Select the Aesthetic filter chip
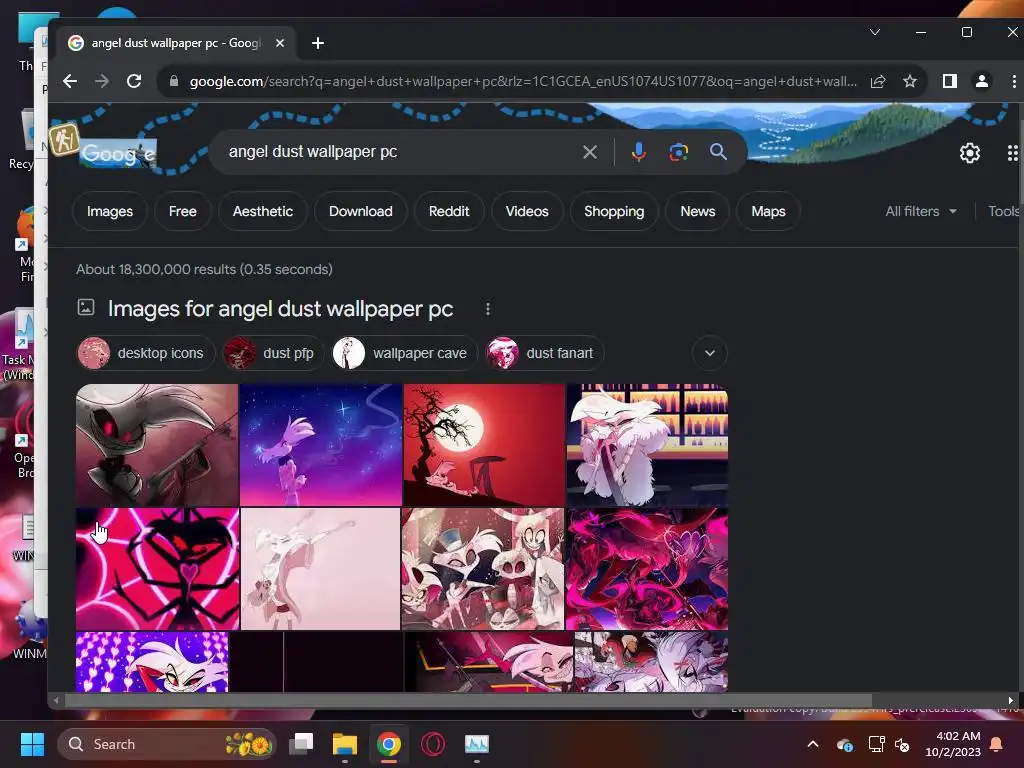 point(263,211)
